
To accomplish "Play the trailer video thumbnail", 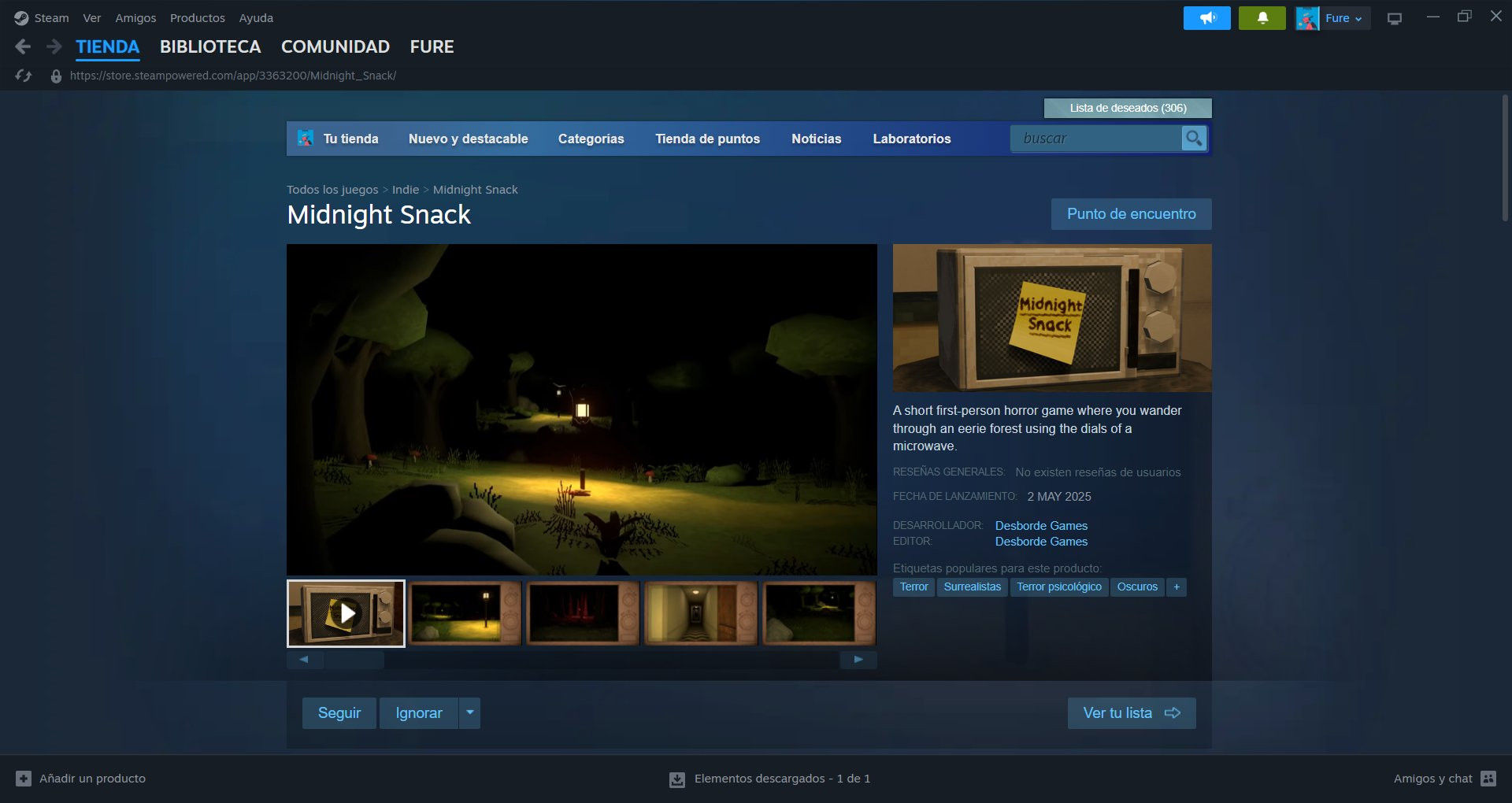I will click(346, 614).
